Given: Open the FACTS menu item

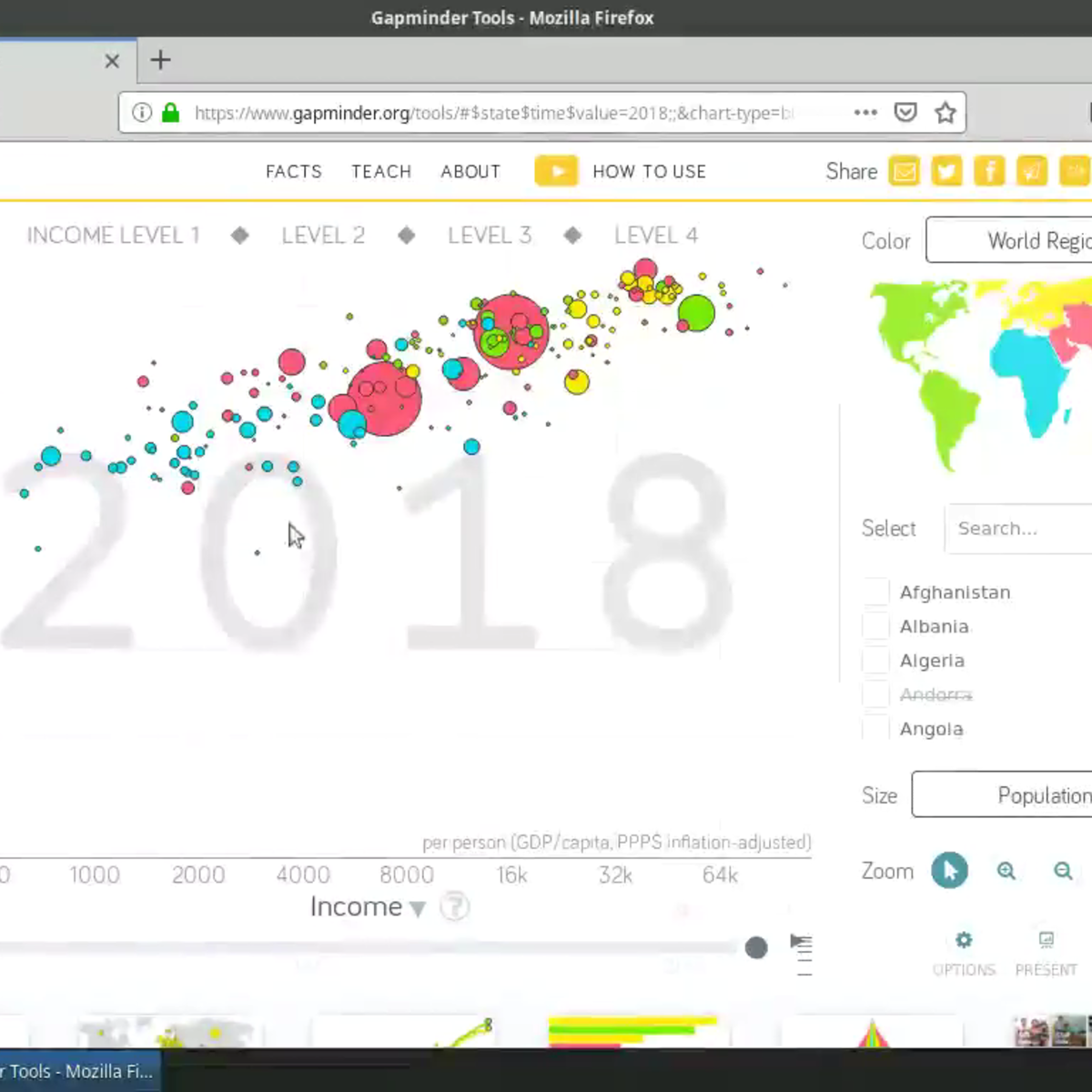Looking at the screenshot, I should (x=293, y=171).
